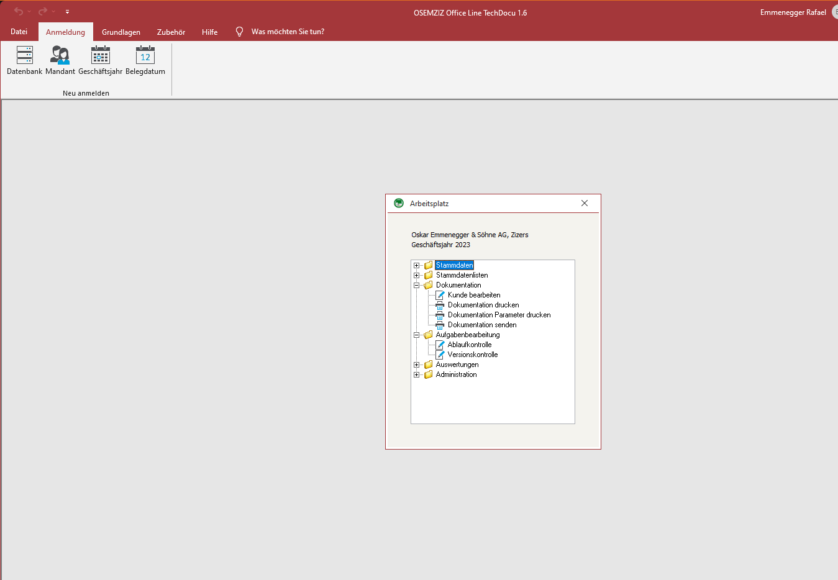Open the quick access toolbar customize dropdown
The image size is (838, 580).
pos(67,11)
